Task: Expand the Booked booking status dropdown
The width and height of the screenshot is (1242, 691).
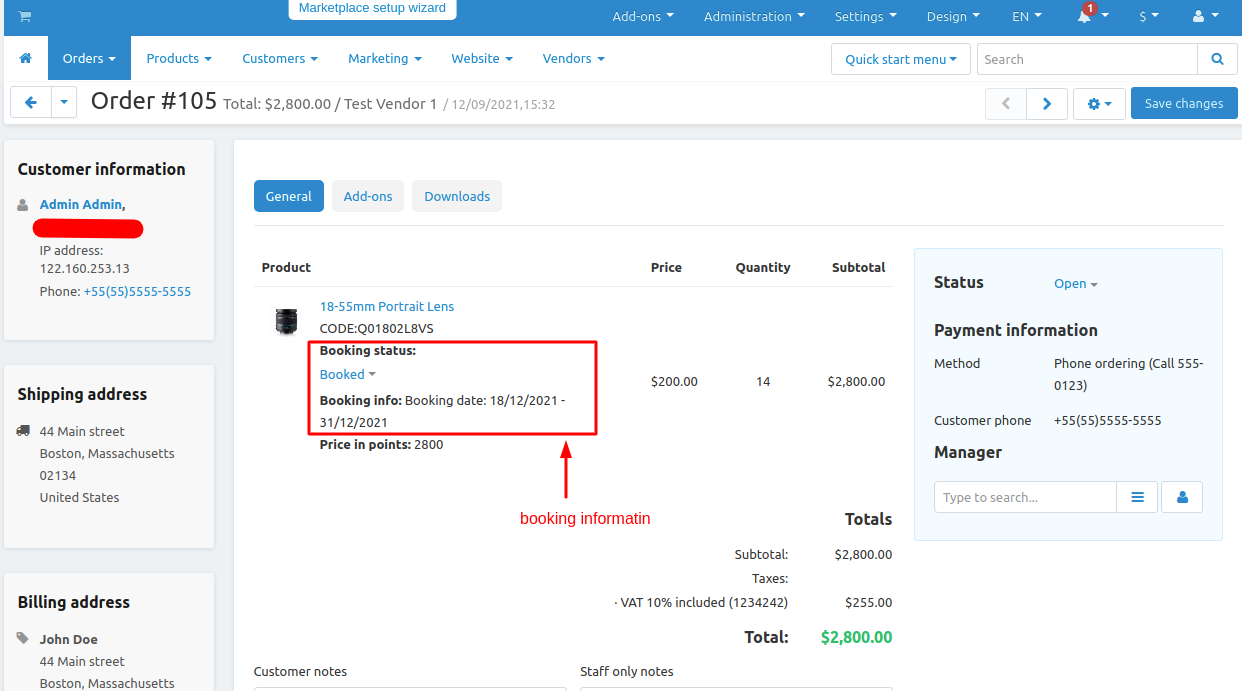Action: click(x=348, y=374)
